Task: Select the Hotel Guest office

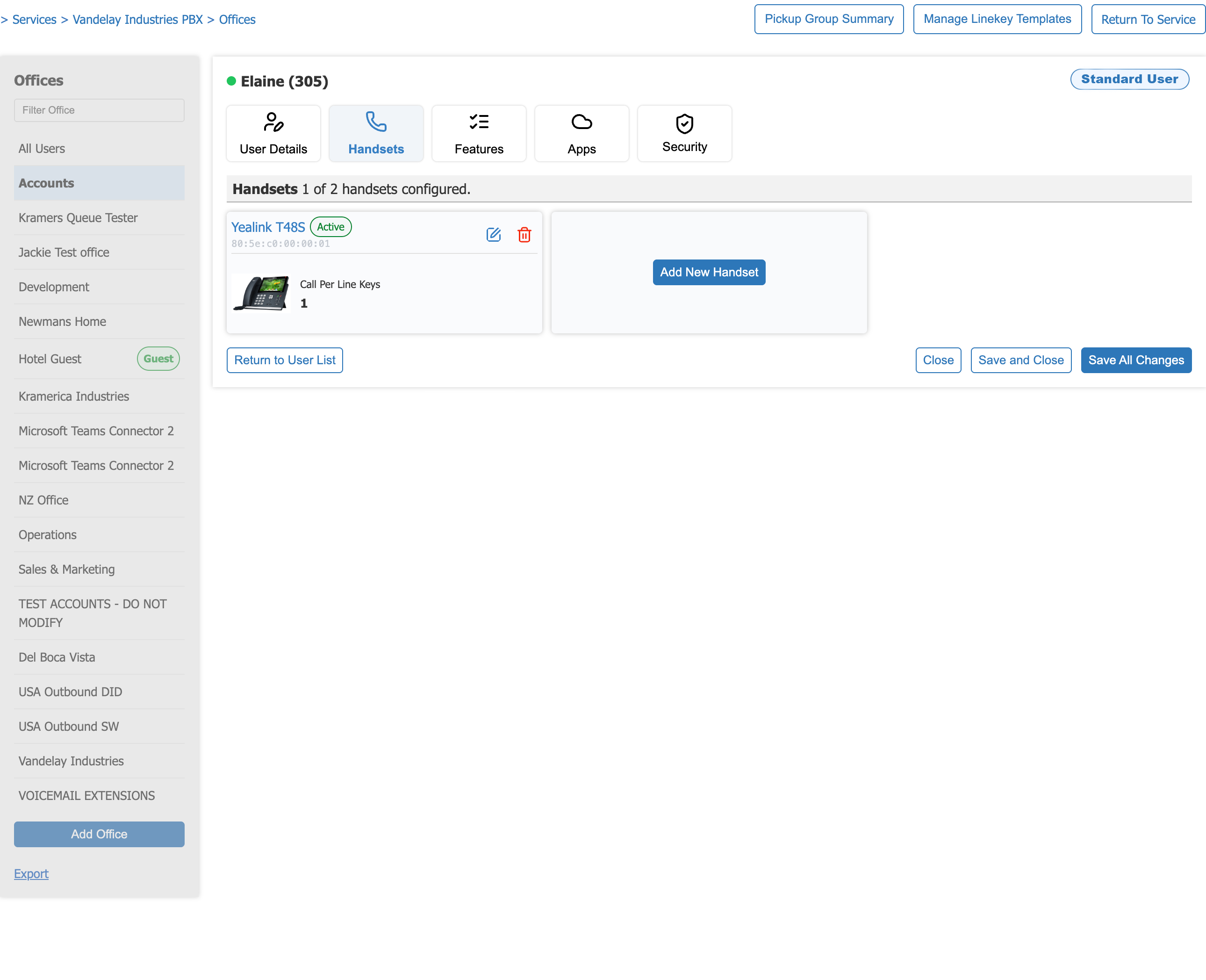Action: (99, 359)
